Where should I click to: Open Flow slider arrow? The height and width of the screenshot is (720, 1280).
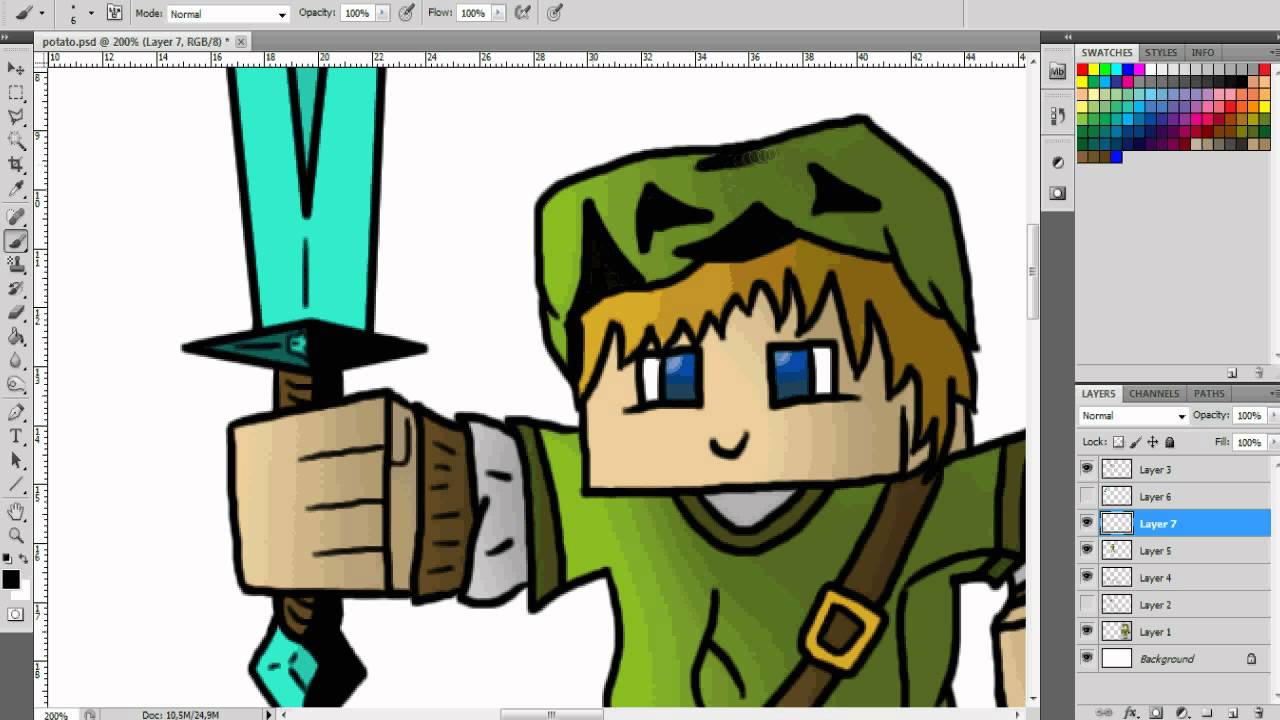click(x=496, y=13)
